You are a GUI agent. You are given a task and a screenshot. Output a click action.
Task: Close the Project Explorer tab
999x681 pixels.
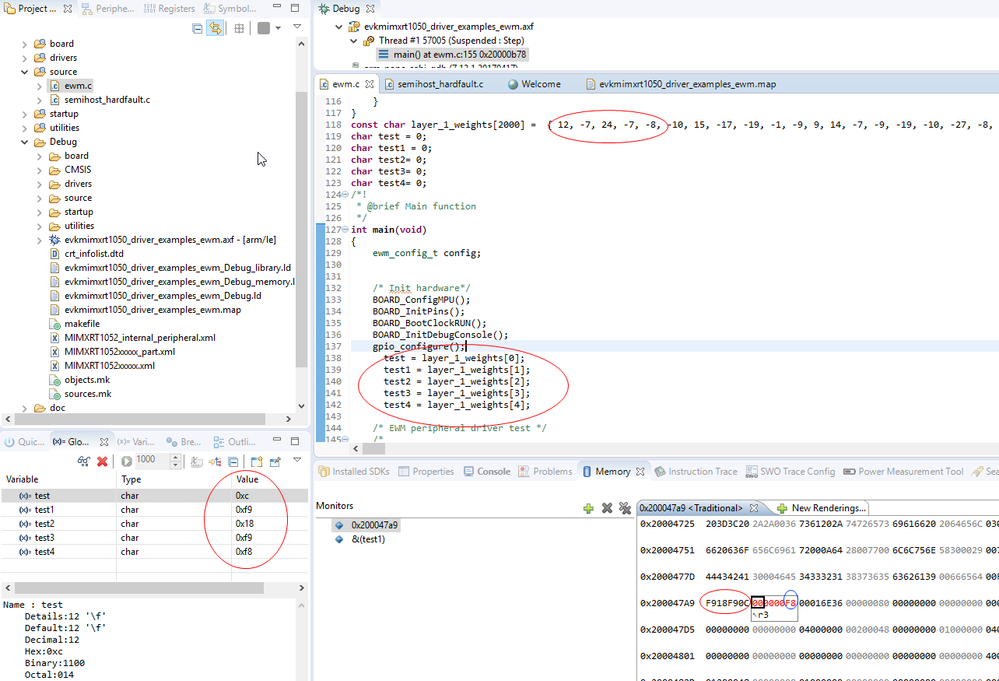coord(68,9)
